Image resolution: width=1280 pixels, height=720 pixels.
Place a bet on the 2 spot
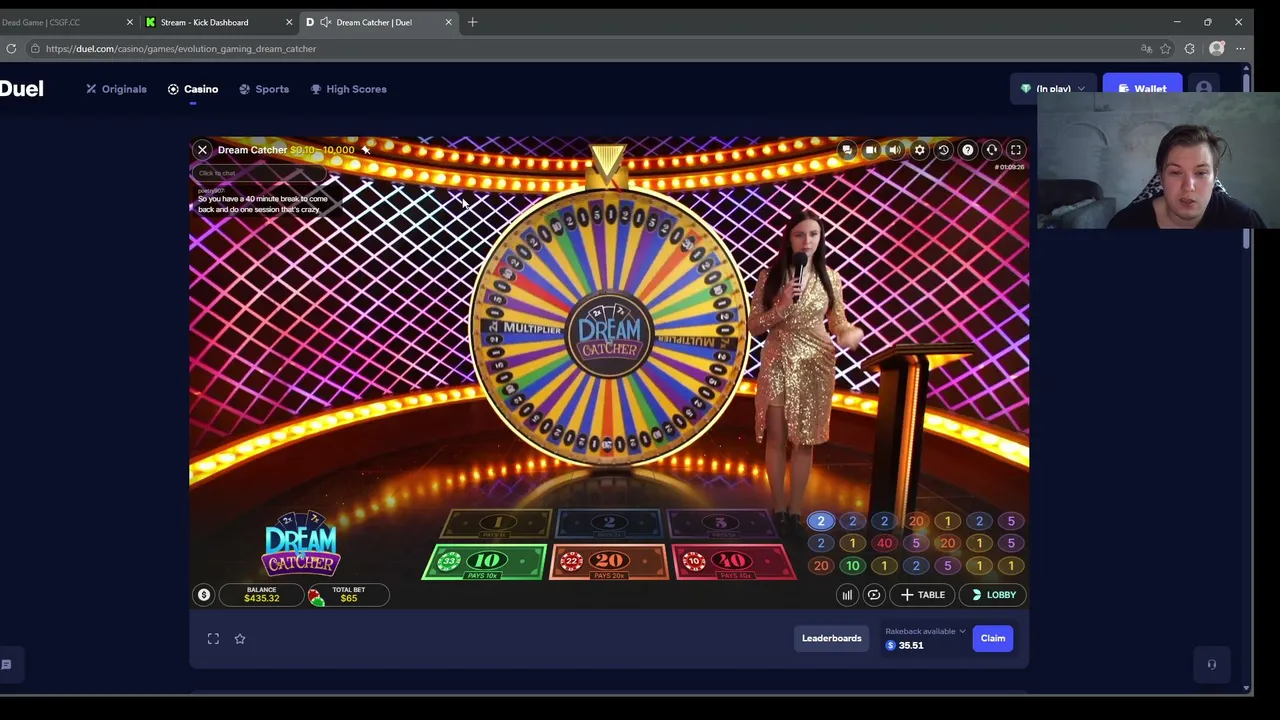(x=609, y=523)
